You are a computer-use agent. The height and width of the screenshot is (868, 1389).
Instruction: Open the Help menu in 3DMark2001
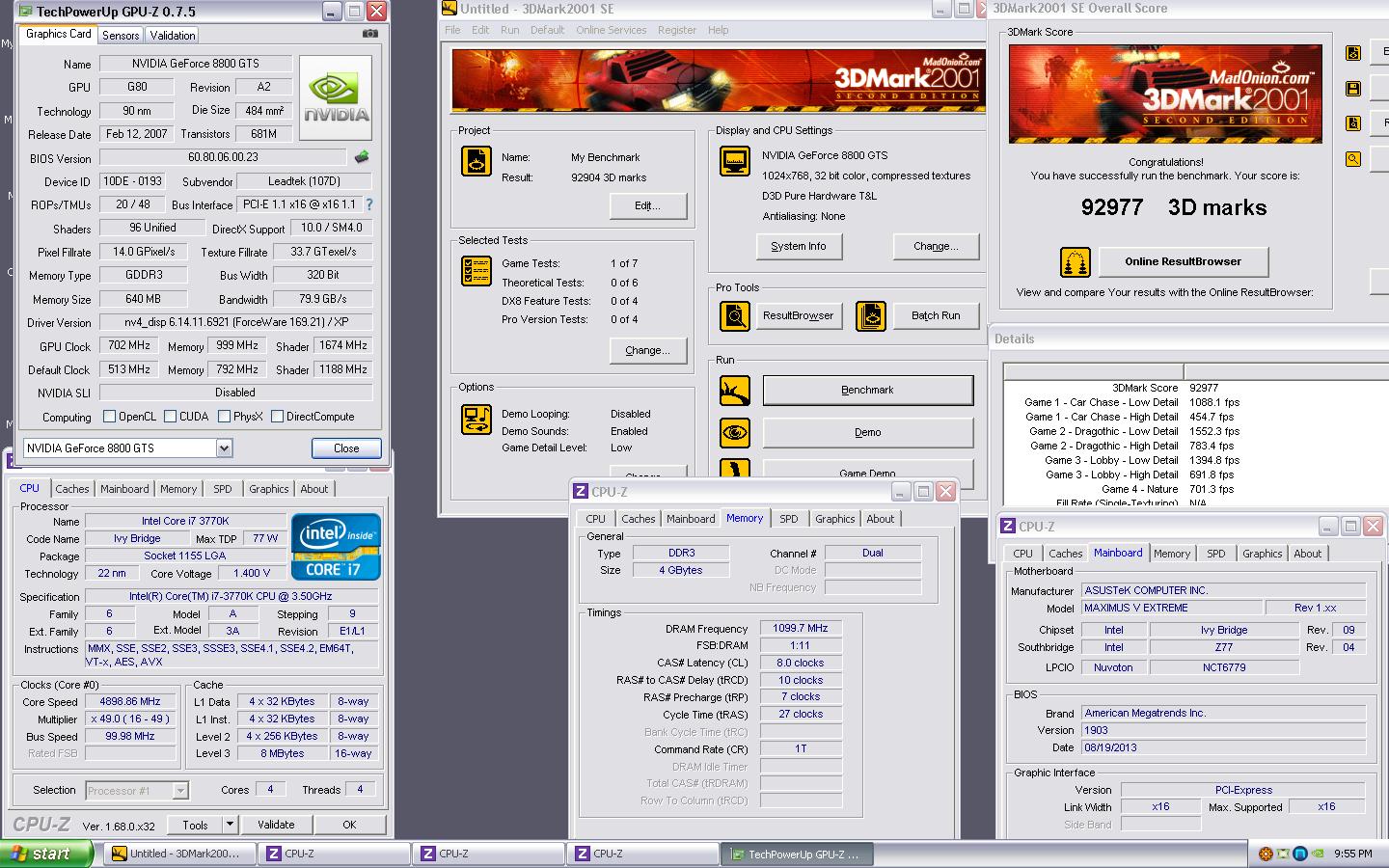(719, 30)
